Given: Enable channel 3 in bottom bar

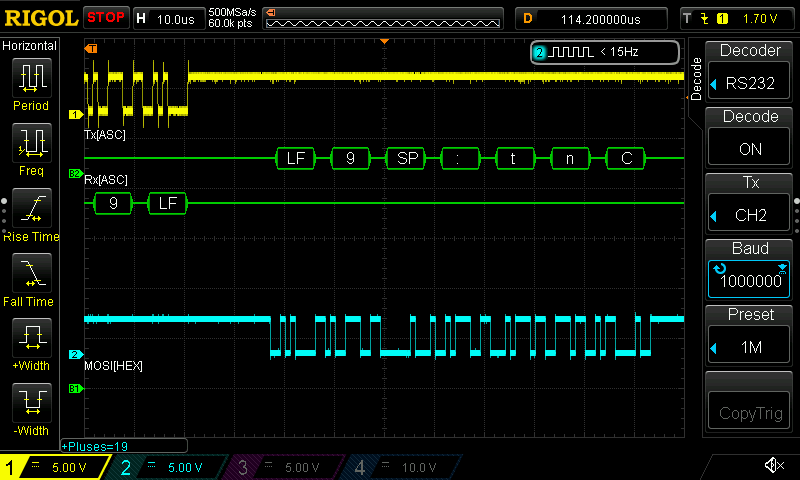Looking at the screenshot, I should point(285,467).
